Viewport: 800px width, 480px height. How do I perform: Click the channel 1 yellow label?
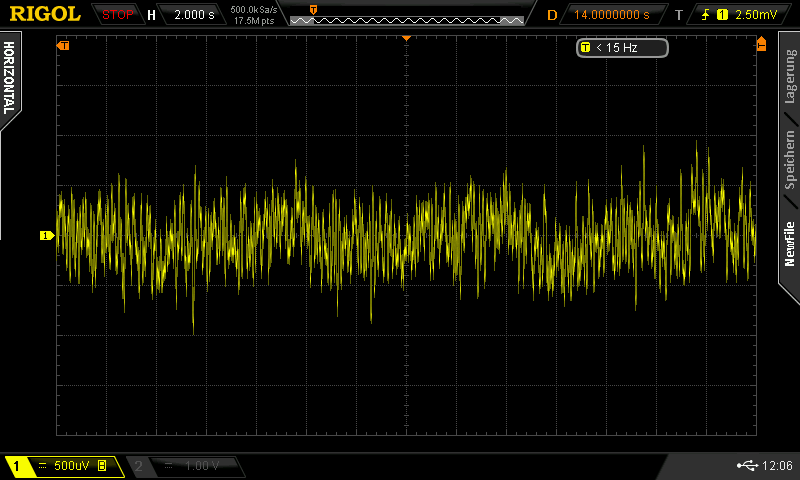tap(16, 466)
